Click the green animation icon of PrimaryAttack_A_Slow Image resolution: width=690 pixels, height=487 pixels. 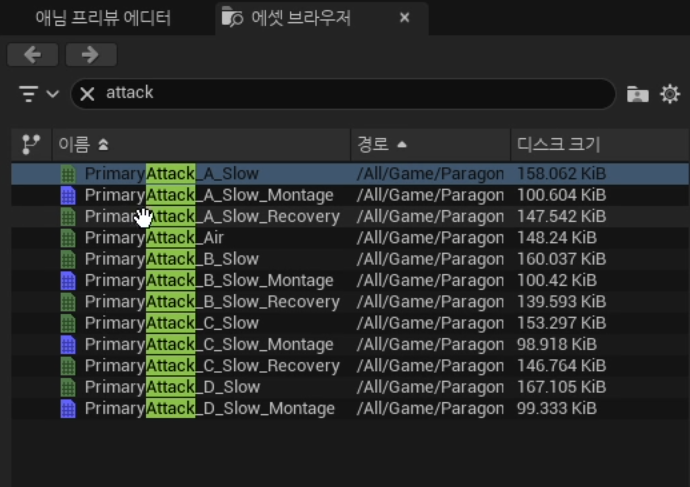(x=68, y=174)
